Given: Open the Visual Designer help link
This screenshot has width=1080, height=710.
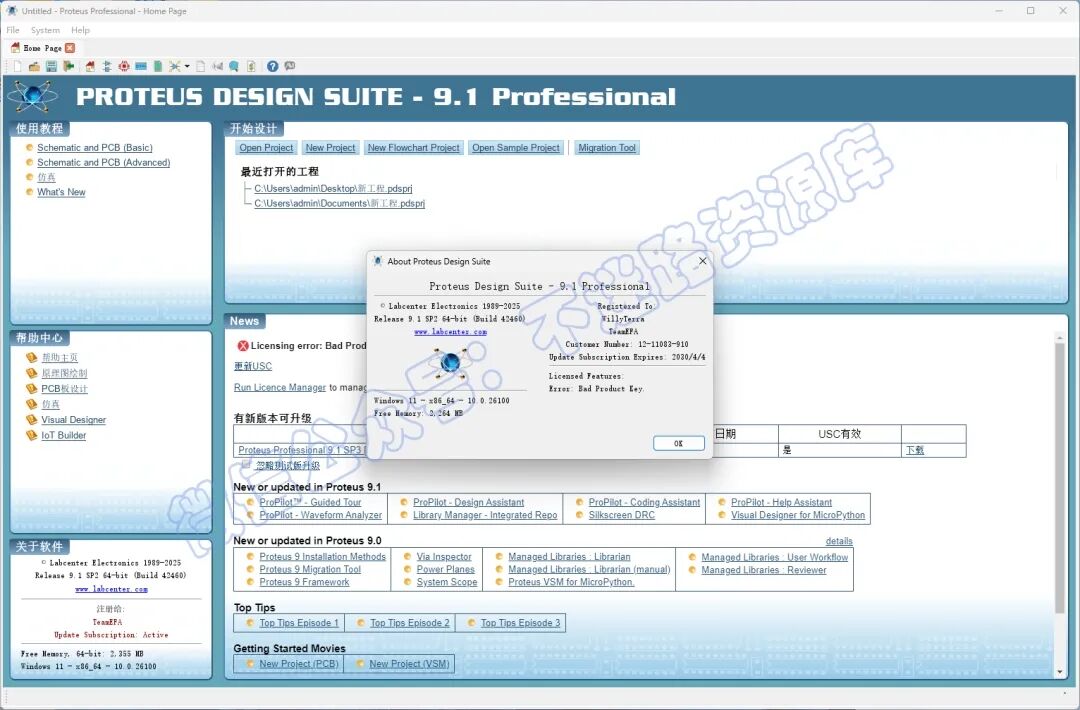Looking at the screenshot, I should point(74,419).
